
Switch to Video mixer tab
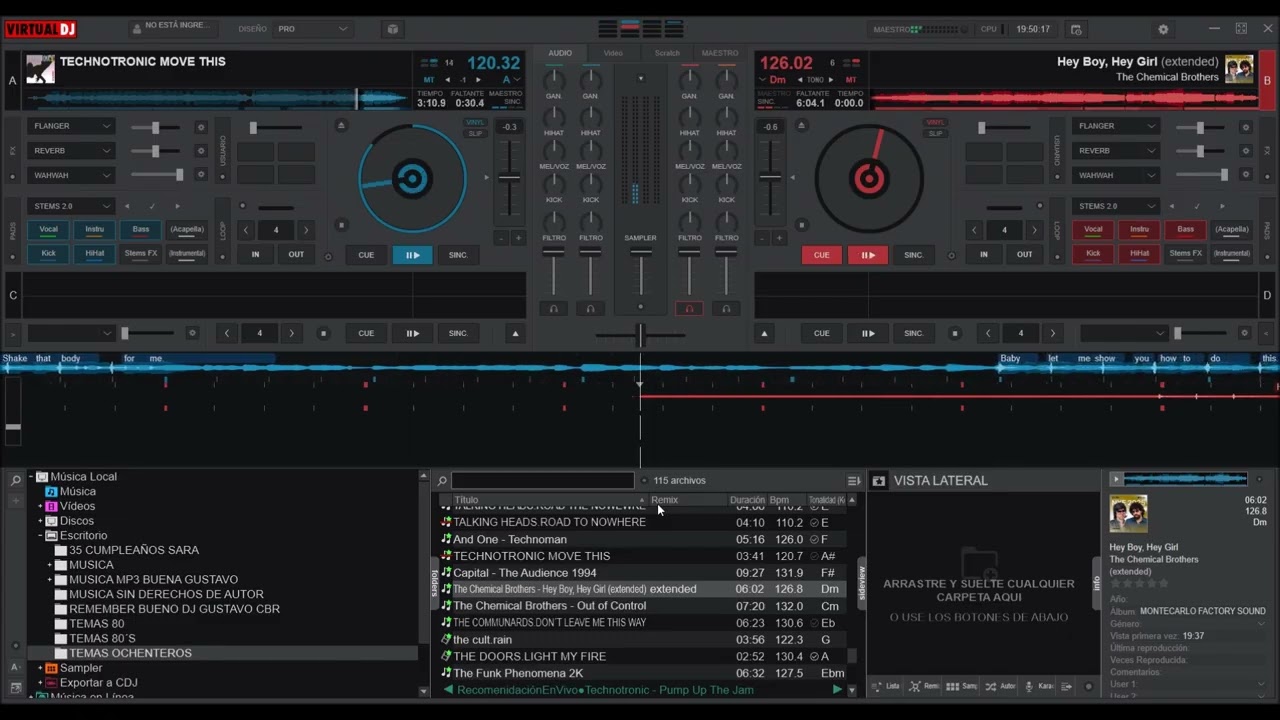point(613,53)
